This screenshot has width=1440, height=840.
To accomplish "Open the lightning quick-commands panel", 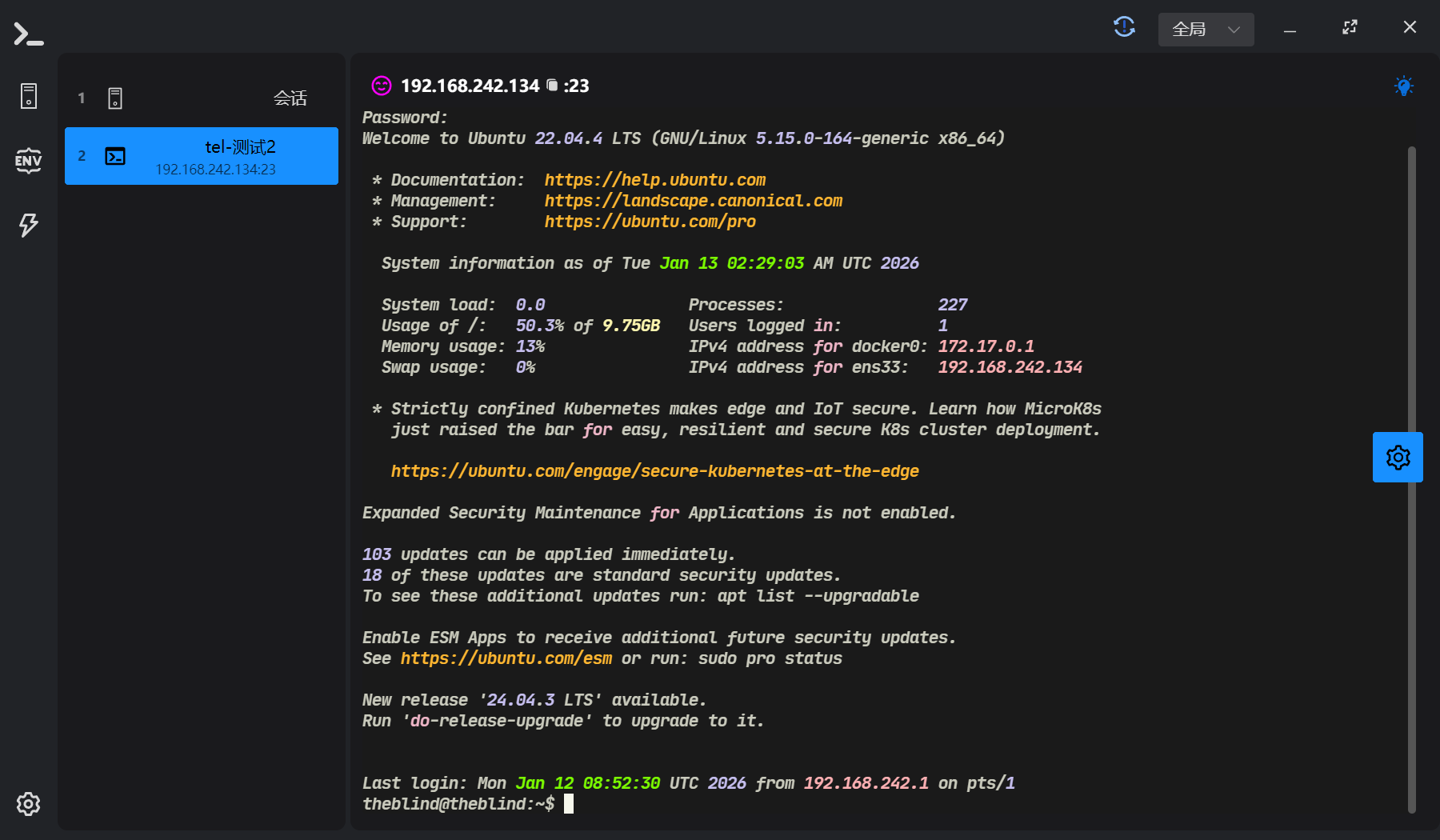I will [x=29, y=225].
